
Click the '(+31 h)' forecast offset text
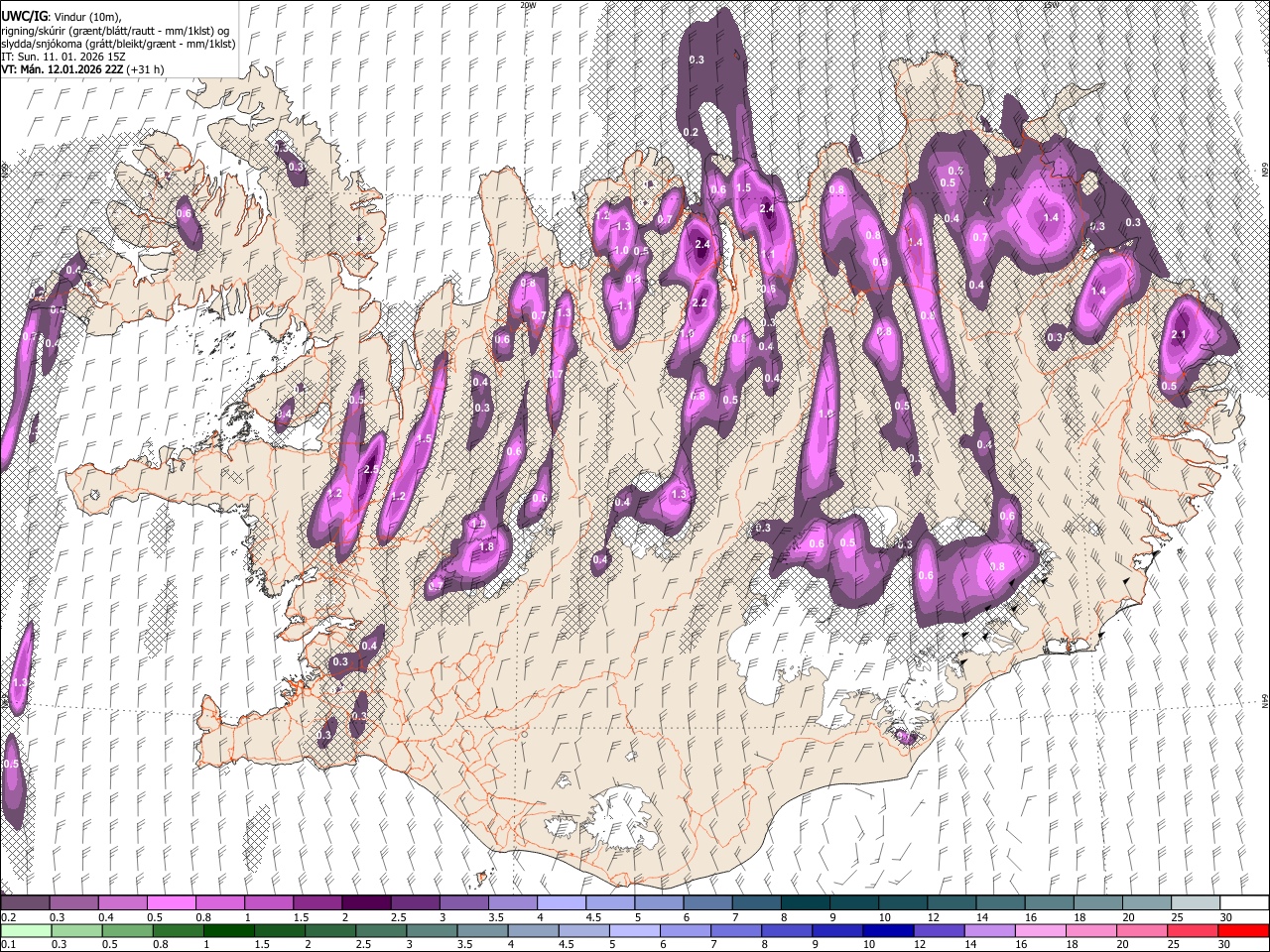pyautogui.click(x=144, y=69)
